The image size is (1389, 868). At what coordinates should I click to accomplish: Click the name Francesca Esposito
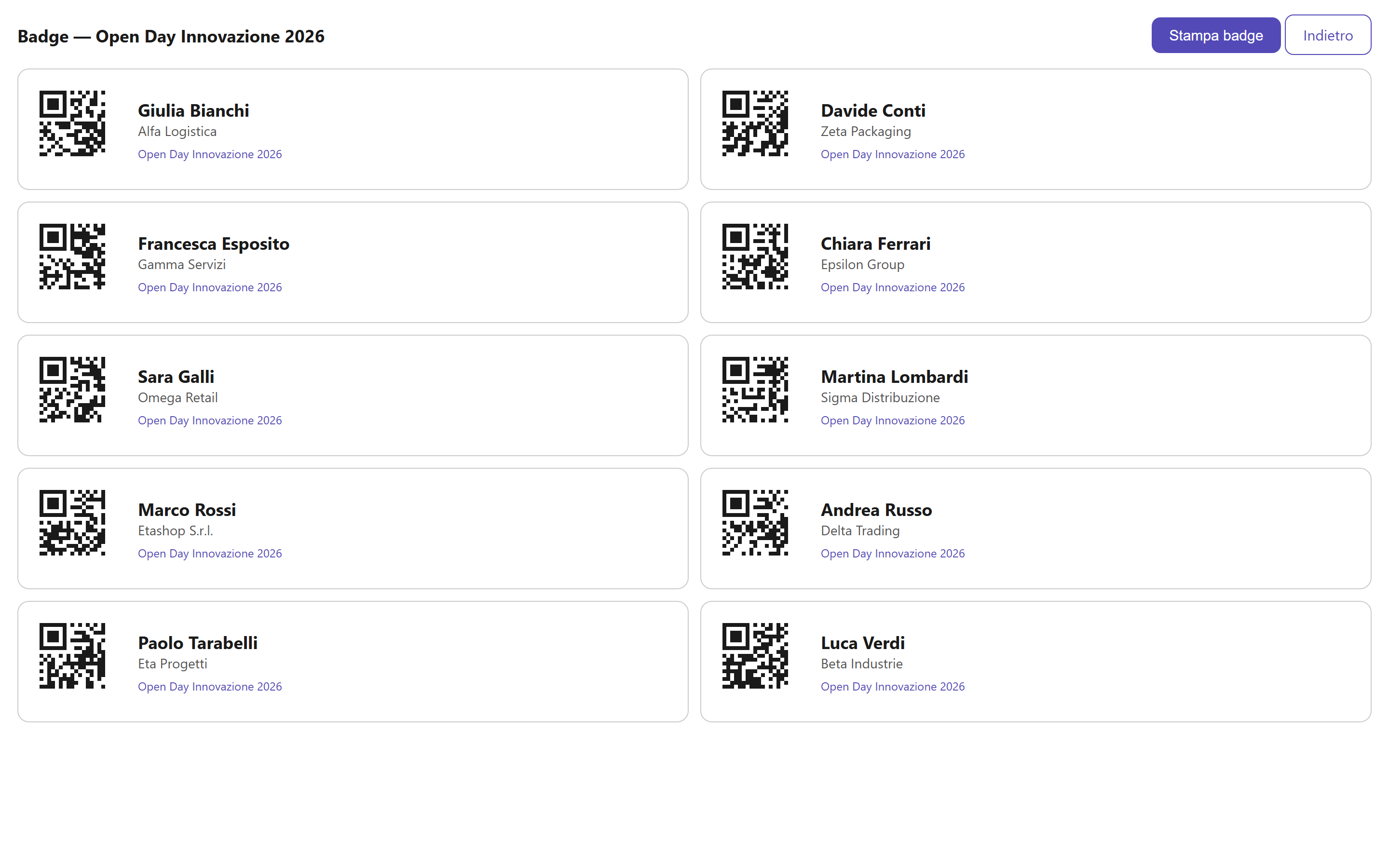214,244
